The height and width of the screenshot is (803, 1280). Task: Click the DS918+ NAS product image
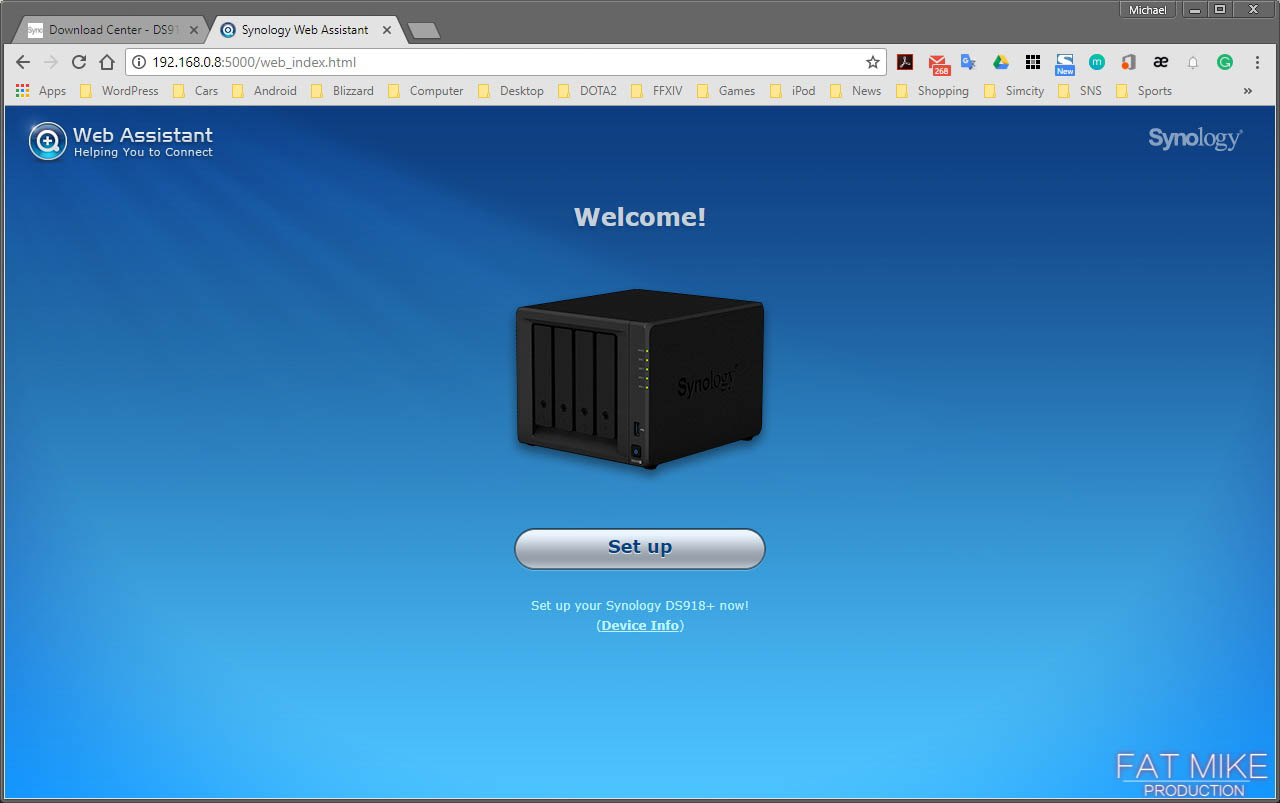(x=640, y=379)
